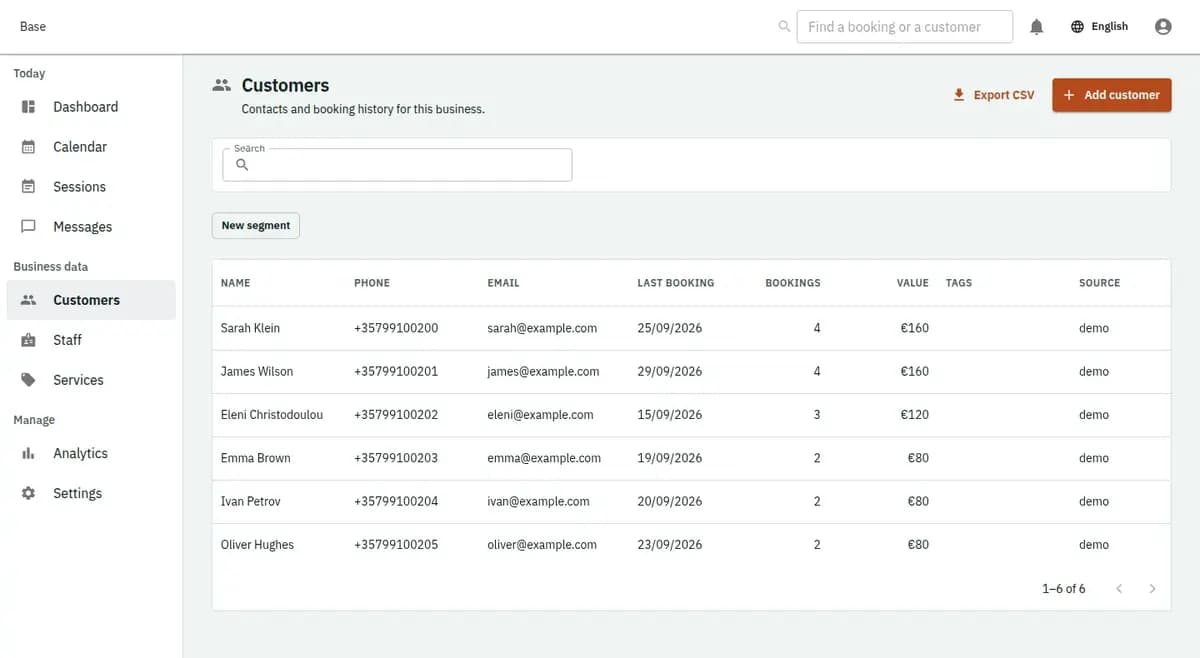Click the magnifier inside customer Search field

click(242, 165)
